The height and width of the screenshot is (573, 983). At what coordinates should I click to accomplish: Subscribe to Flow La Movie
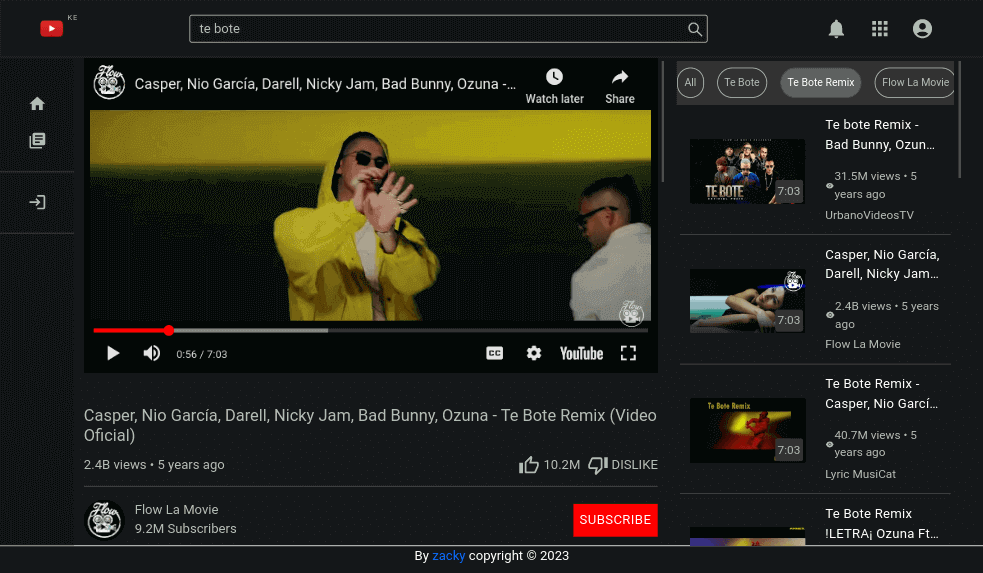pyautogui.click(x=615, y=520)
